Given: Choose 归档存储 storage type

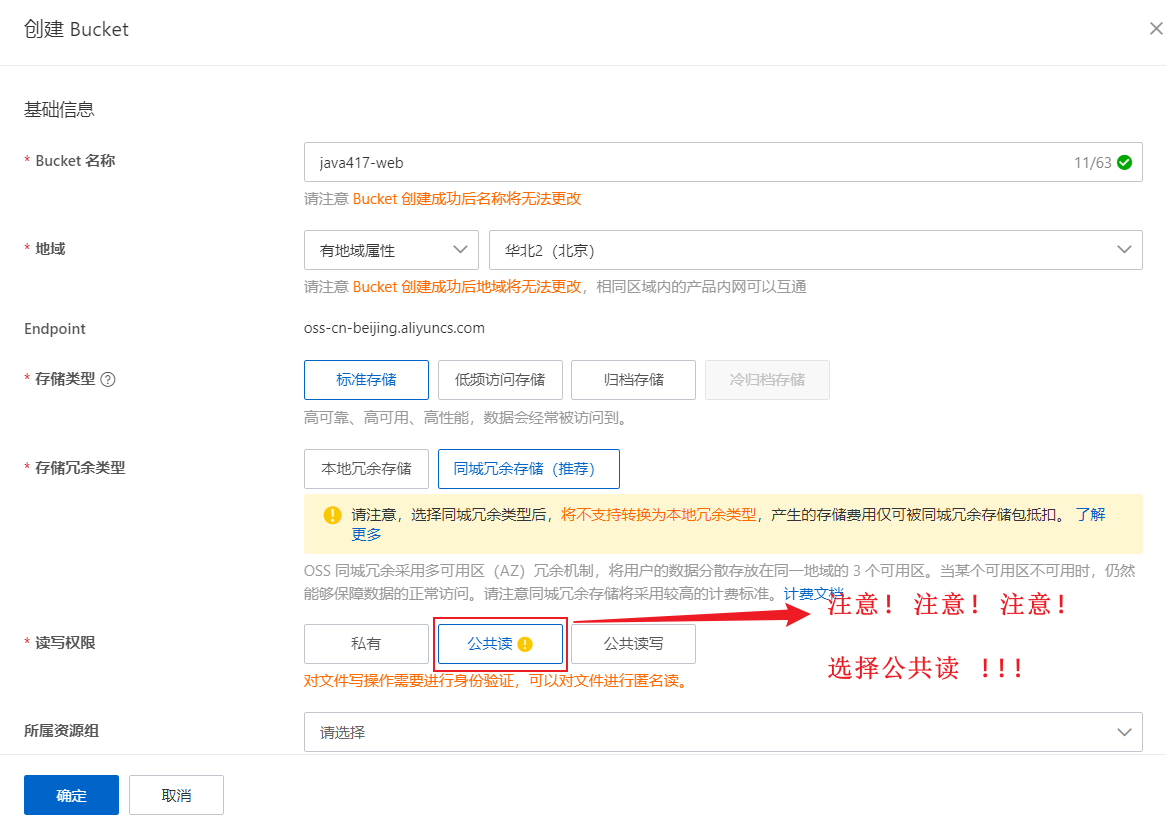Looking at the screenshot, I should (634, 380).
